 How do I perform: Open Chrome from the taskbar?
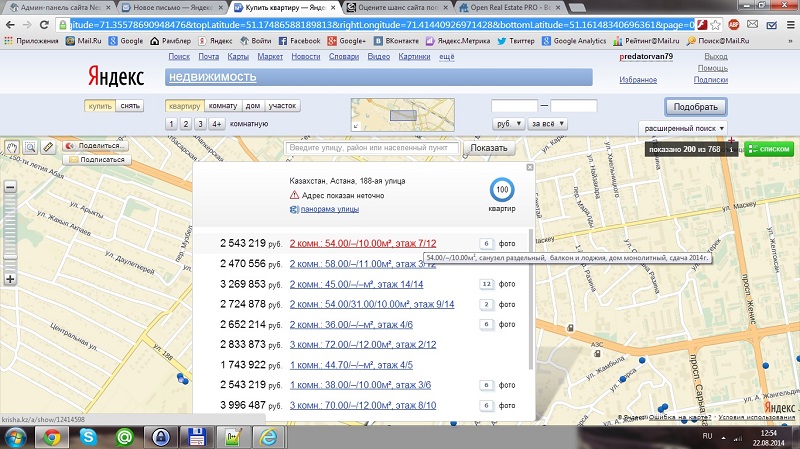point(51,437)
